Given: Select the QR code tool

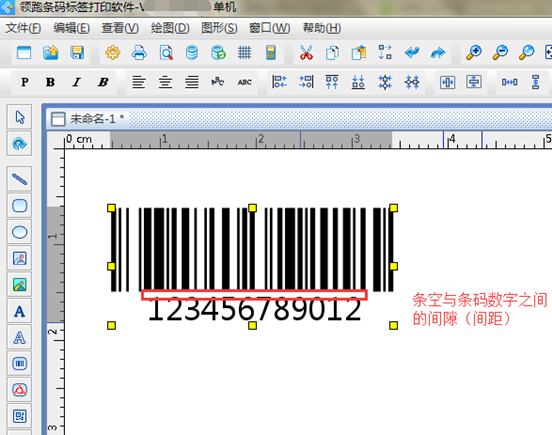Looking at the screenshot, I should [19, 416].
